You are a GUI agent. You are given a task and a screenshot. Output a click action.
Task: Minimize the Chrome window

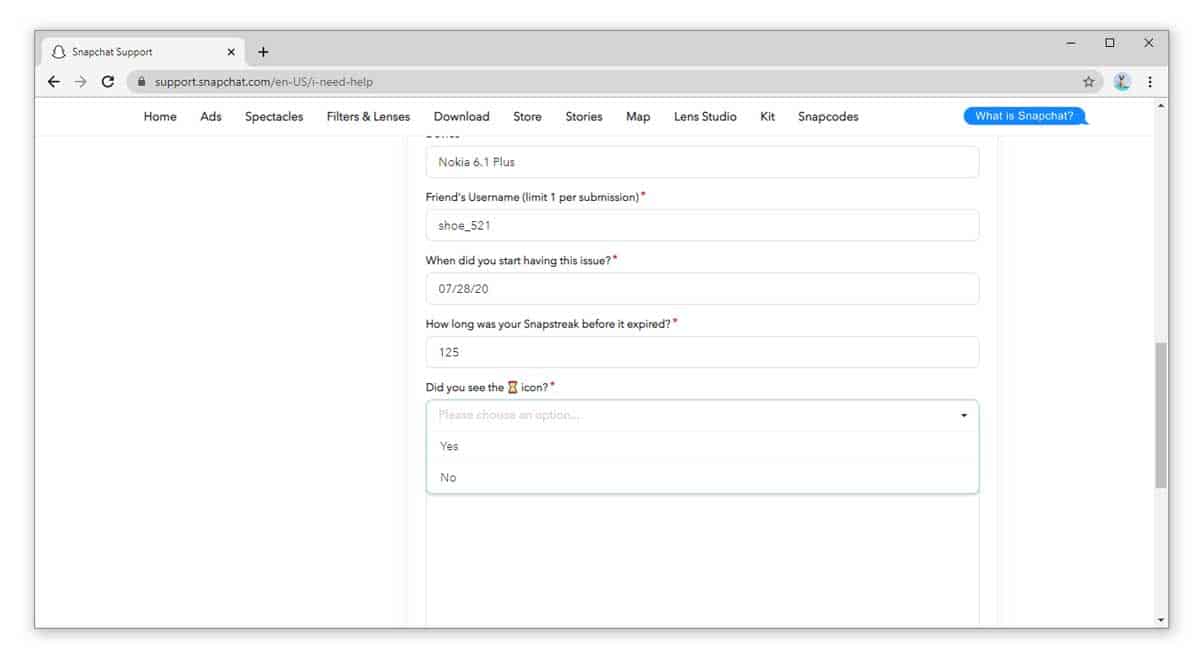point(1072,43)
